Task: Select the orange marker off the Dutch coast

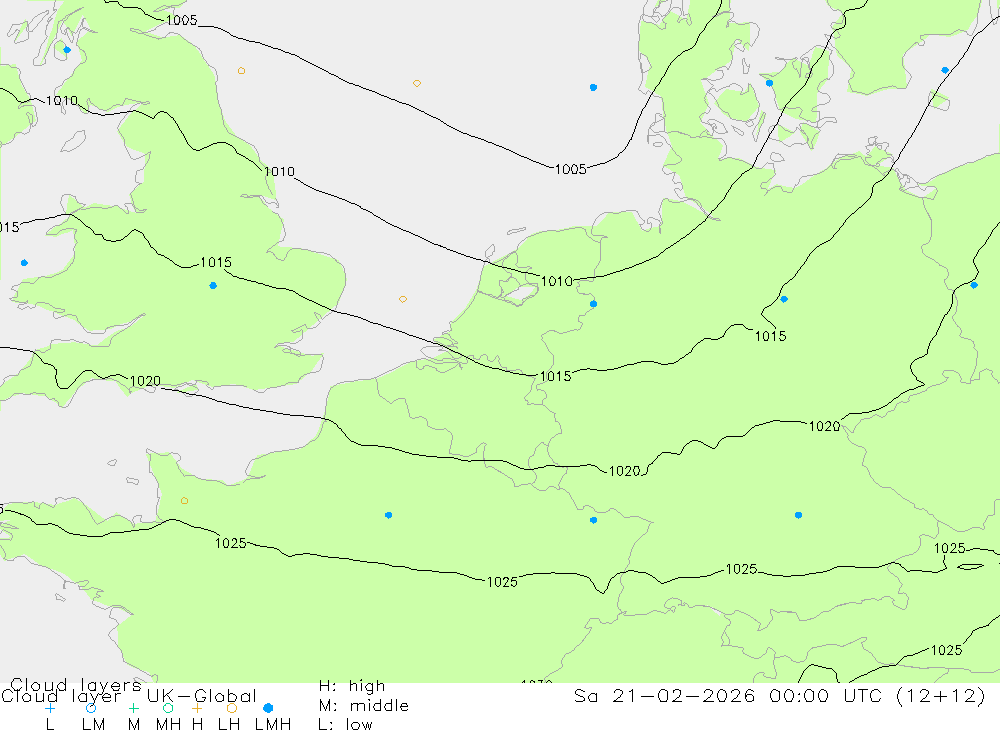Action: (x=403, y=299)
